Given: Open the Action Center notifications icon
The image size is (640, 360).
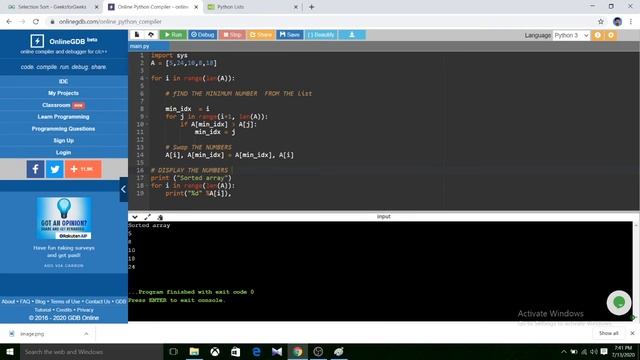Looking at the screenshot, I should [x=604, y=351].
